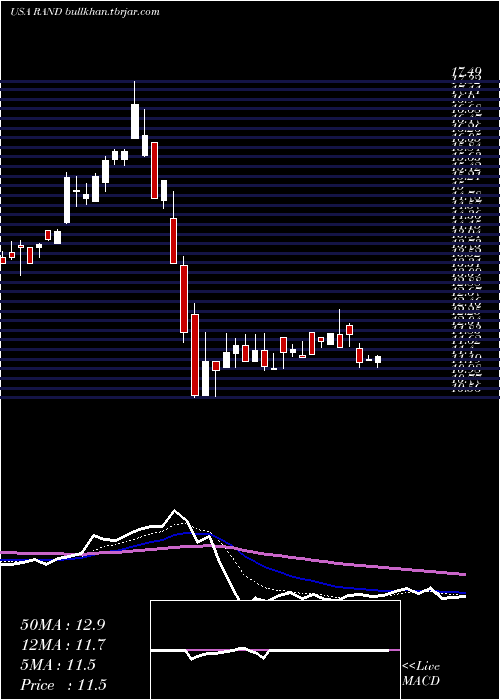Click the Price : 11.5 value
The height and width of the screenshot is (700, 500).
point(63,685)
